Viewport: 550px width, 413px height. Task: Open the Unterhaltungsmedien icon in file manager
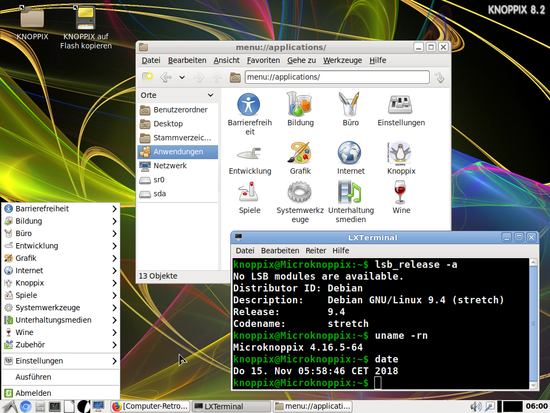click(x=349, y=192)
